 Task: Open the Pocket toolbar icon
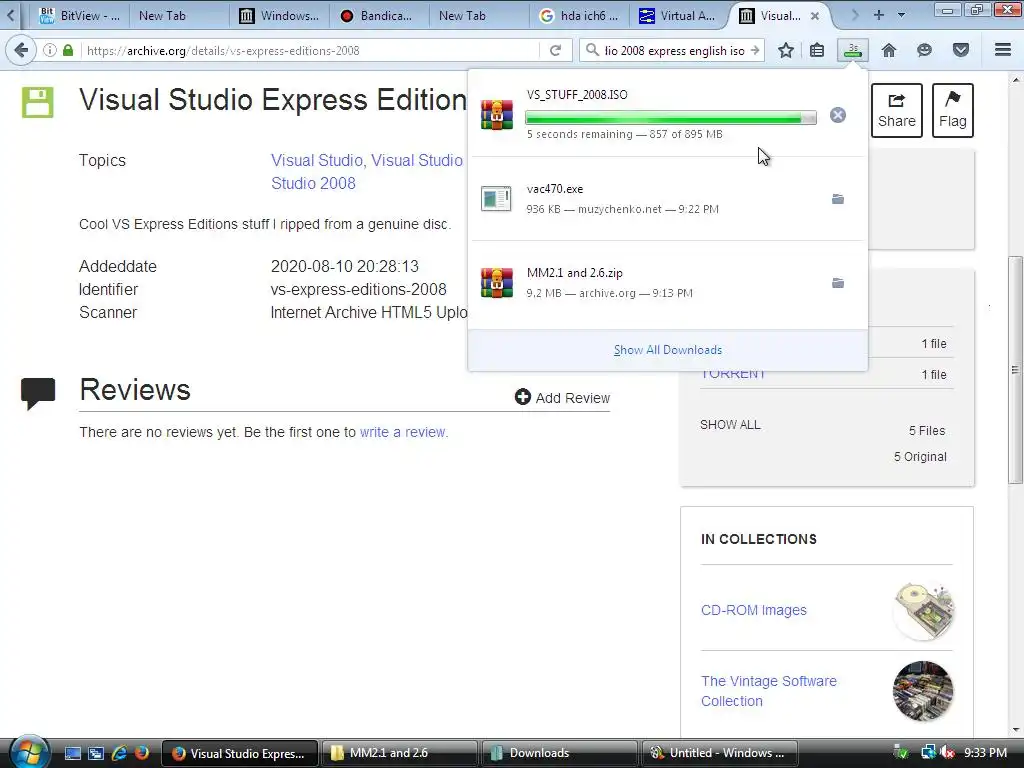(961, 50)
